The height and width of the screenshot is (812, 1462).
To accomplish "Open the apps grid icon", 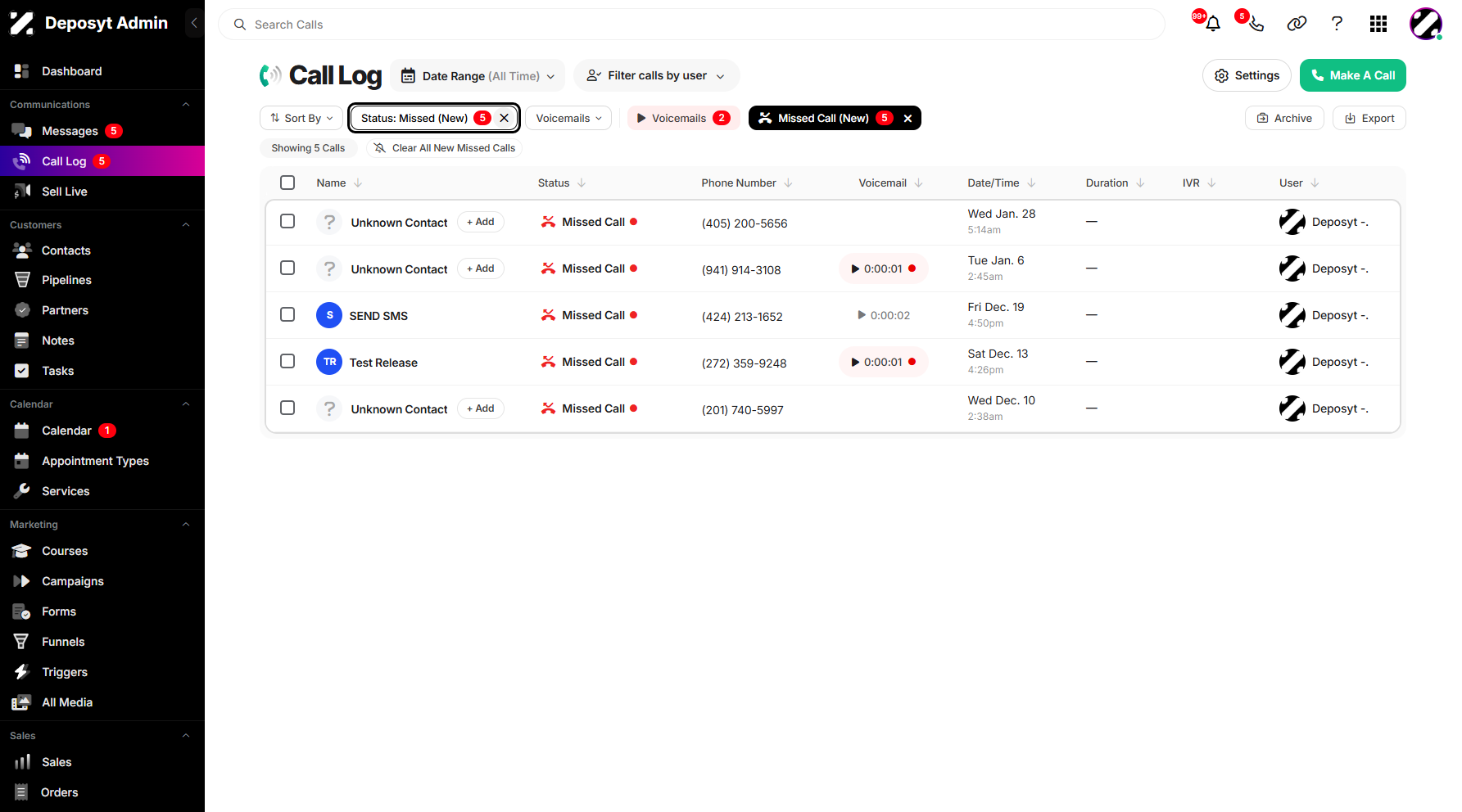I will click(x=1378, y=24).
